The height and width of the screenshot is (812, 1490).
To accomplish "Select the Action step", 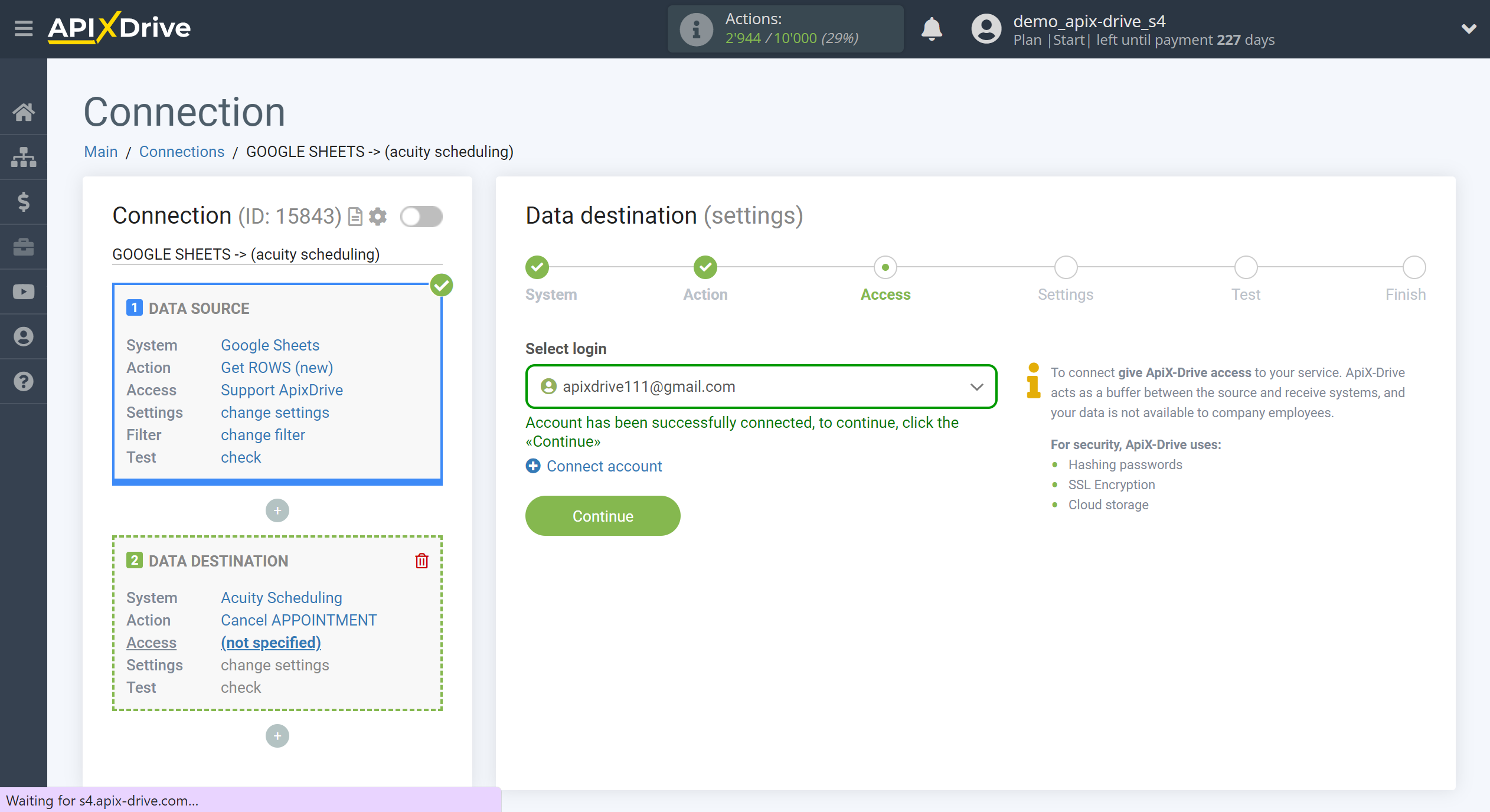I will click(705, 267).
